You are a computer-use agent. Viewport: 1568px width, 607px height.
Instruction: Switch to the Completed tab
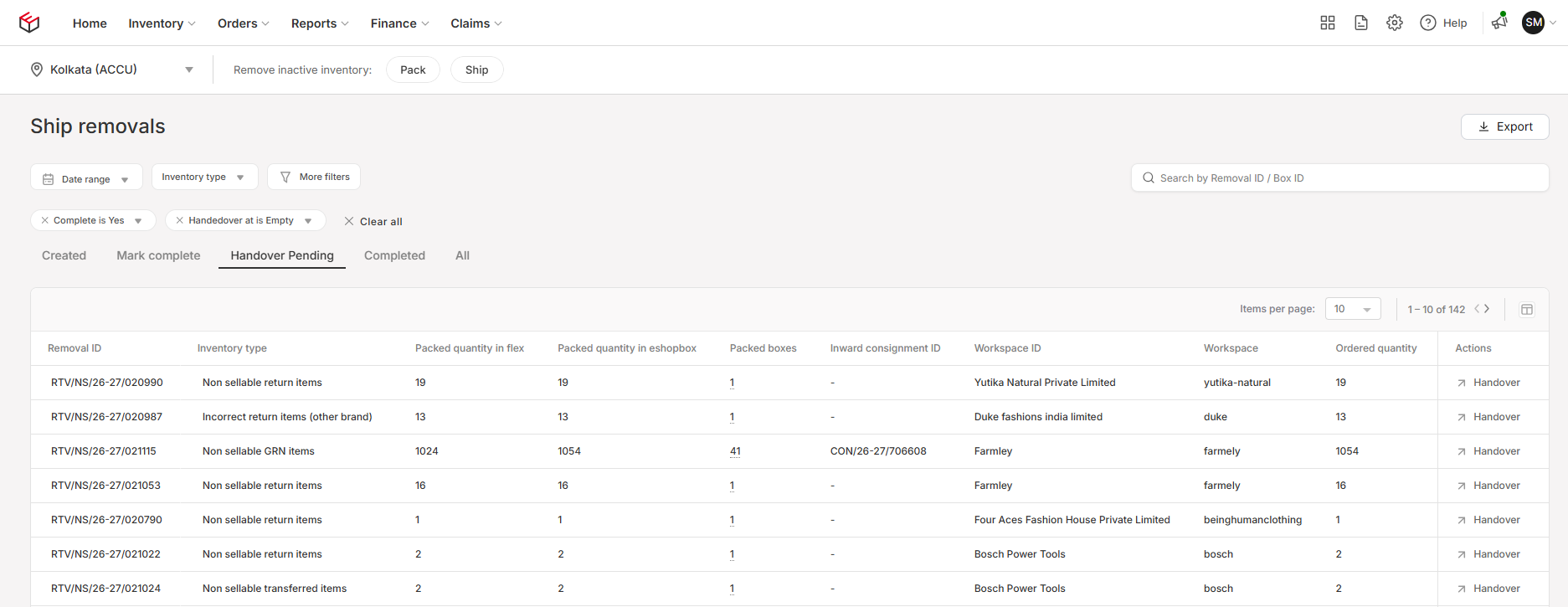pyautogui.click(x=394, y=255)
